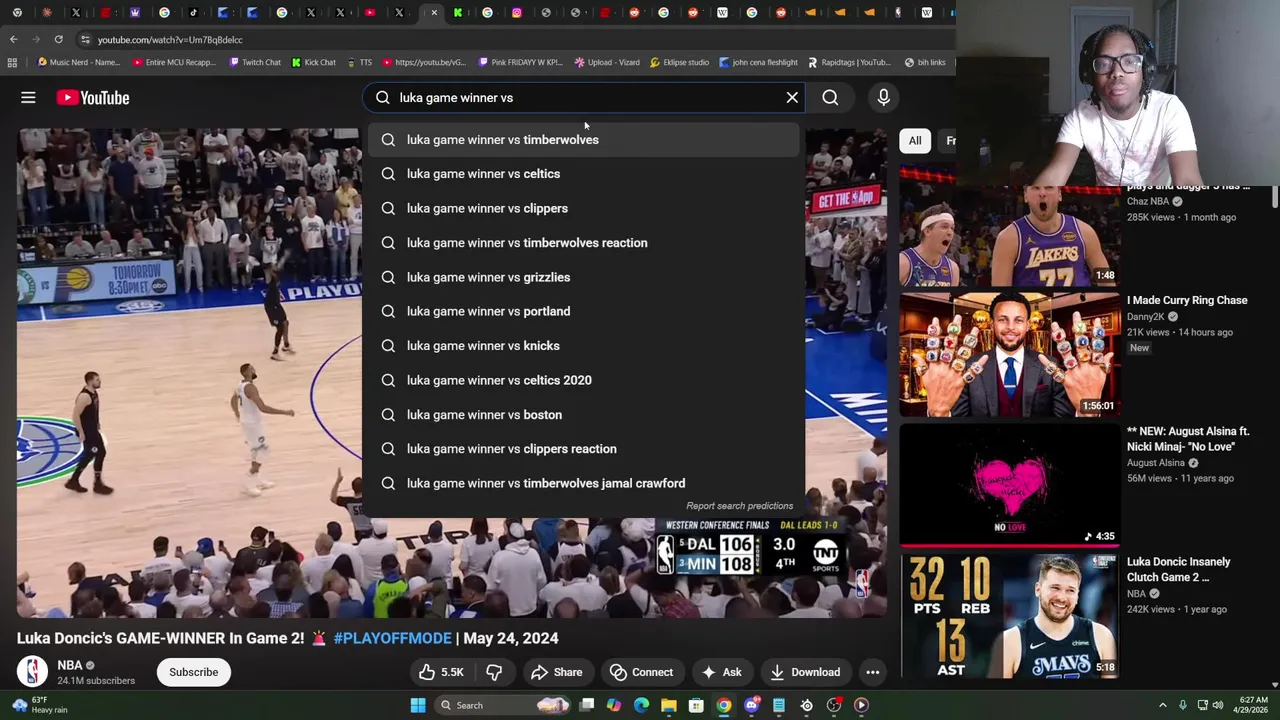Show hidden system tray icons chevron

pos(1162,705)
